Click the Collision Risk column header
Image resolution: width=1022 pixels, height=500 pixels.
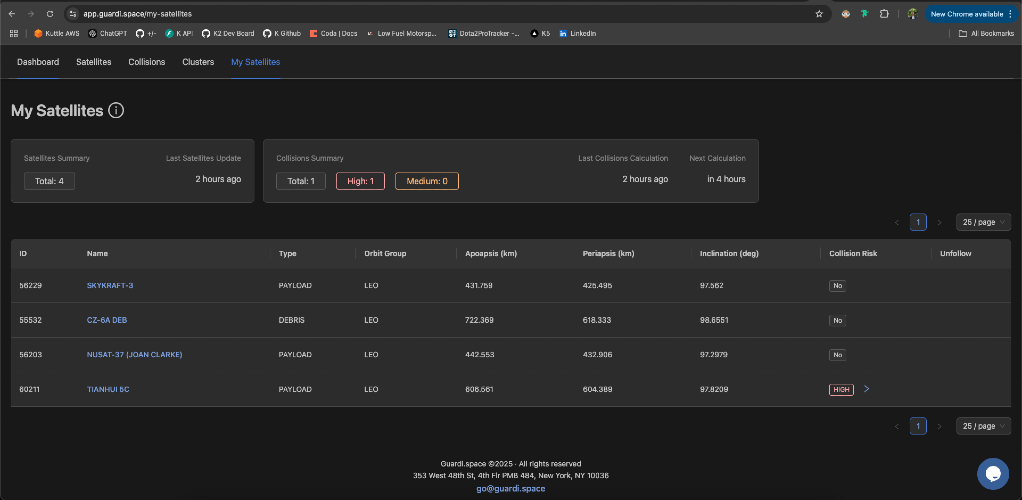(x=853, y=254)
